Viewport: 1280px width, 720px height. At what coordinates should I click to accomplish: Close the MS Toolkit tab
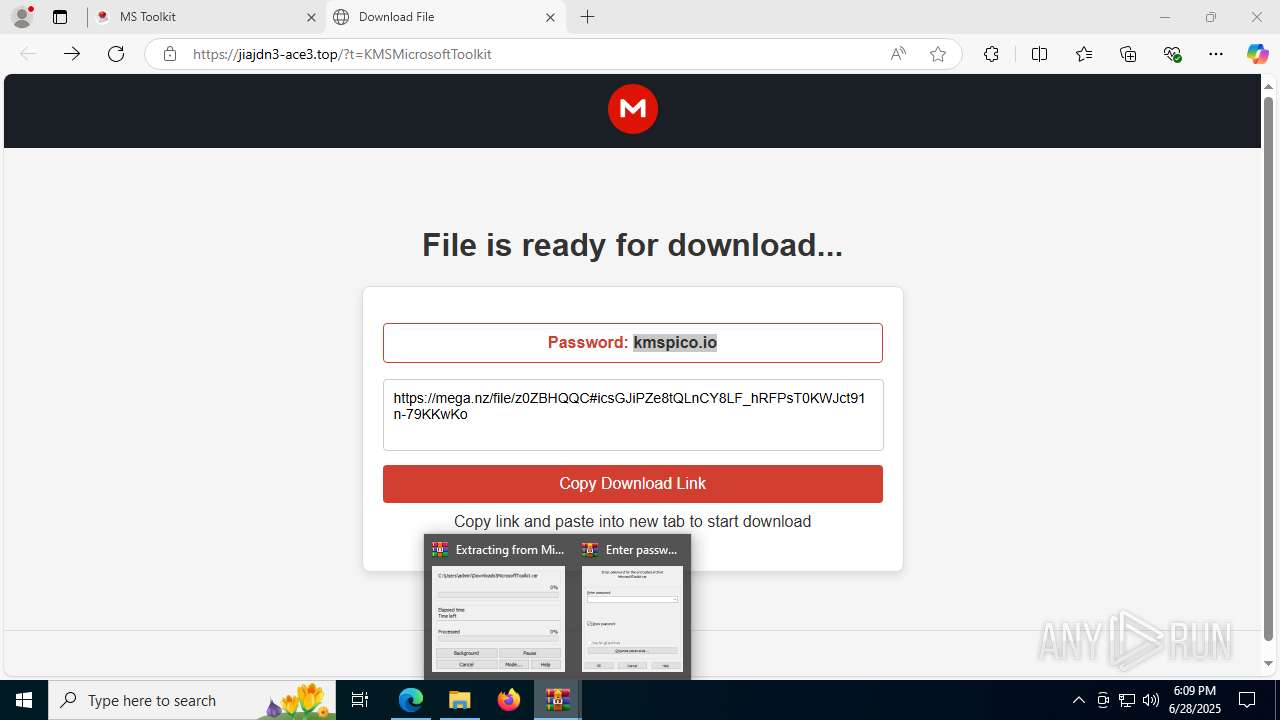tap(311, 17)
